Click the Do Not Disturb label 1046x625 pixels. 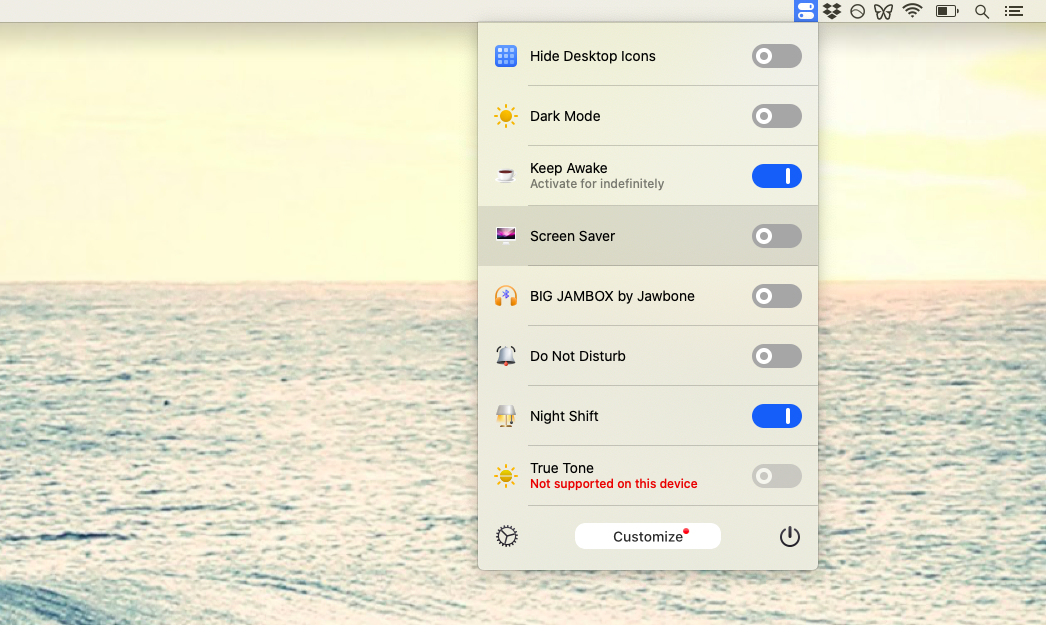click(578, 356)
